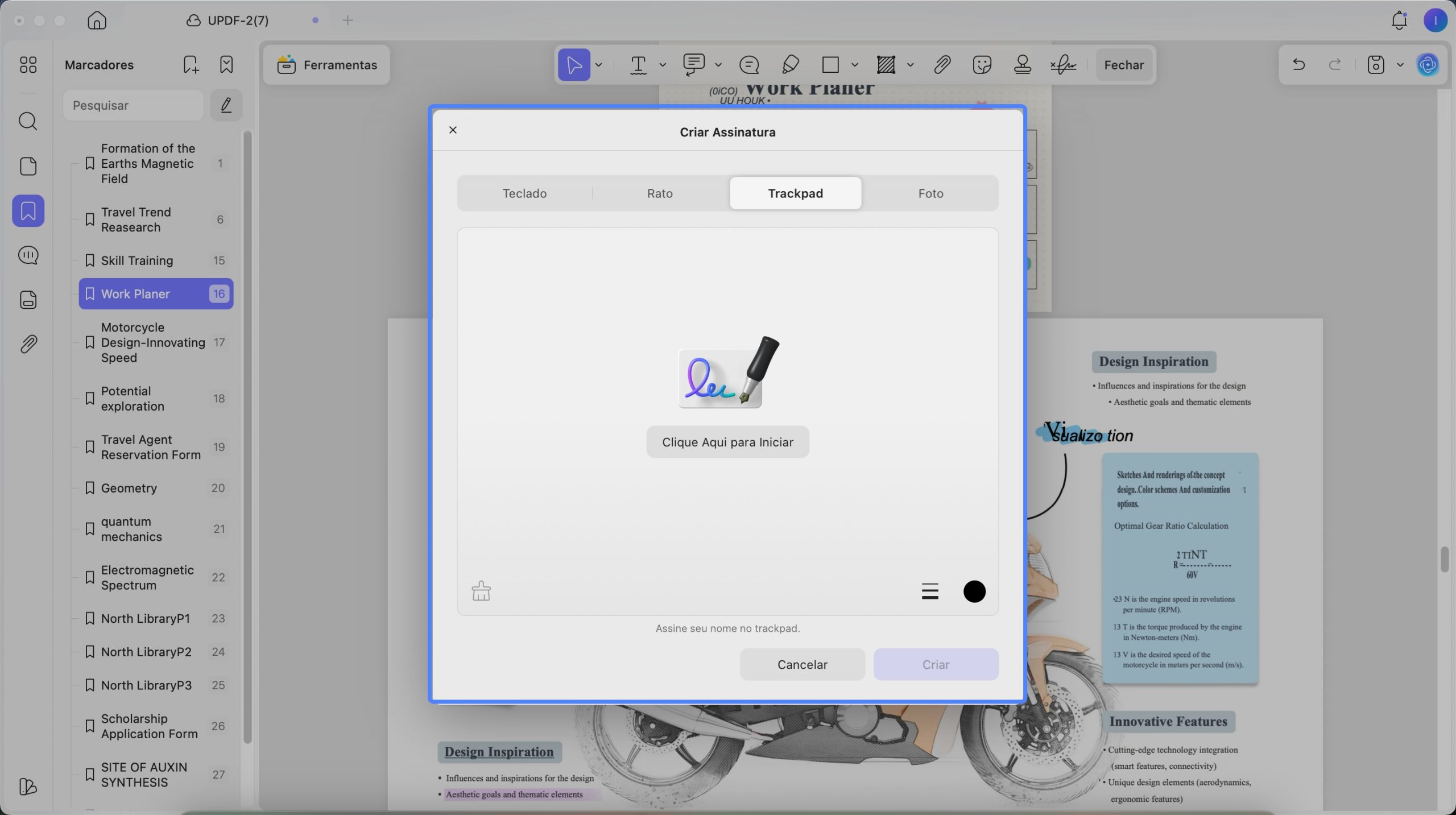Click Clique Aqui para Iniciar button
The width and height of the screenshot is (1456, 815).
pos(727,442)
